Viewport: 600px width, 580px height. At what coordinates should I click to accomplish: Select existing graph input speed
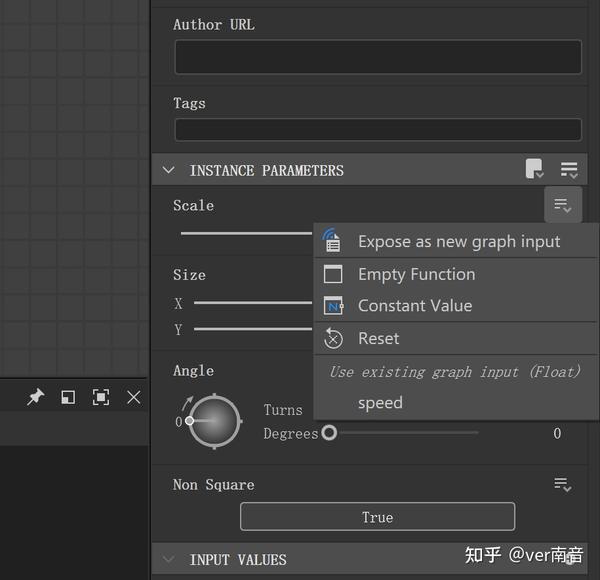point(380,403)
